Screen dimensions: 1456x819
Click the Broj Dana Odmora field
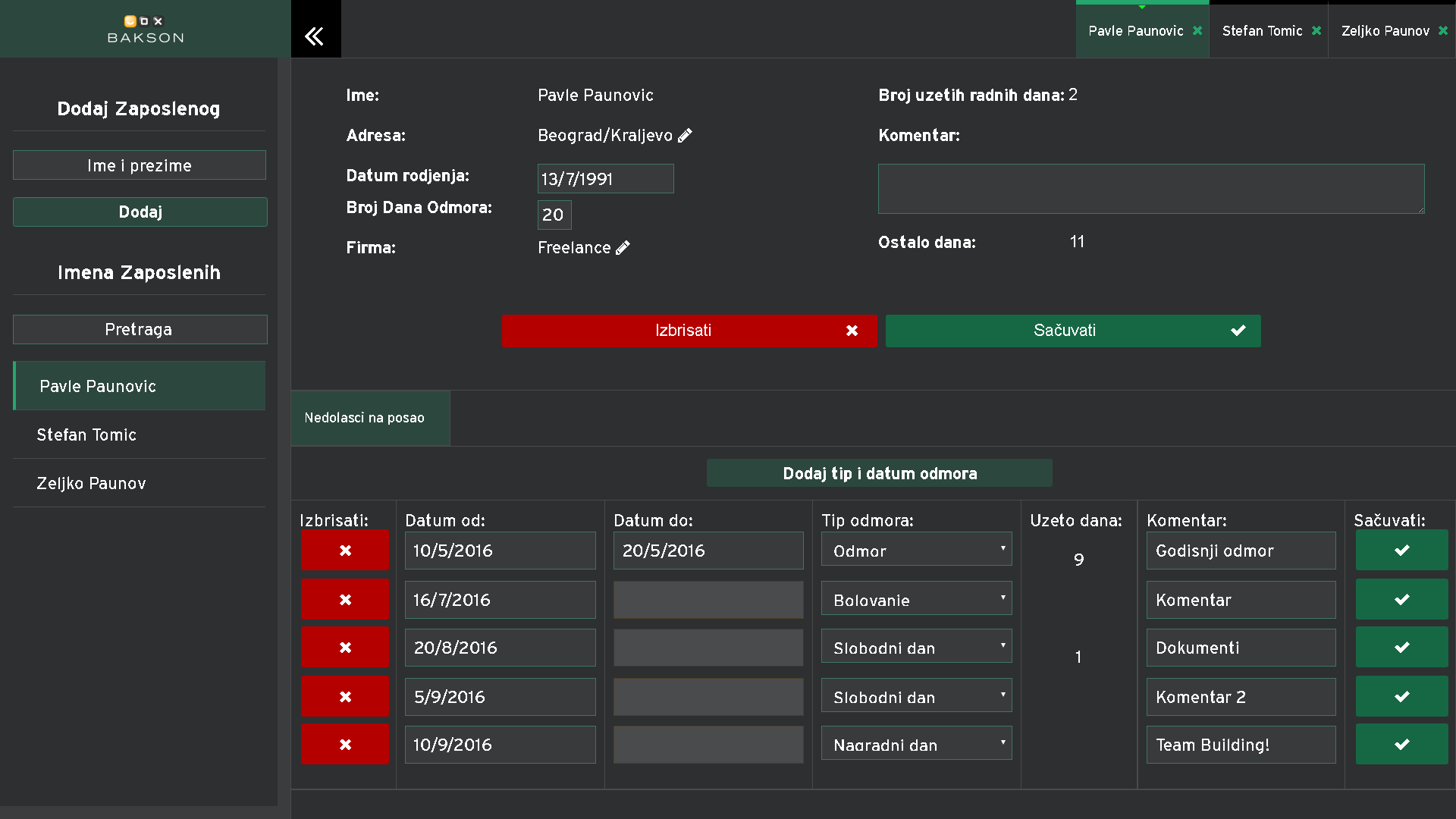(554, 215)
